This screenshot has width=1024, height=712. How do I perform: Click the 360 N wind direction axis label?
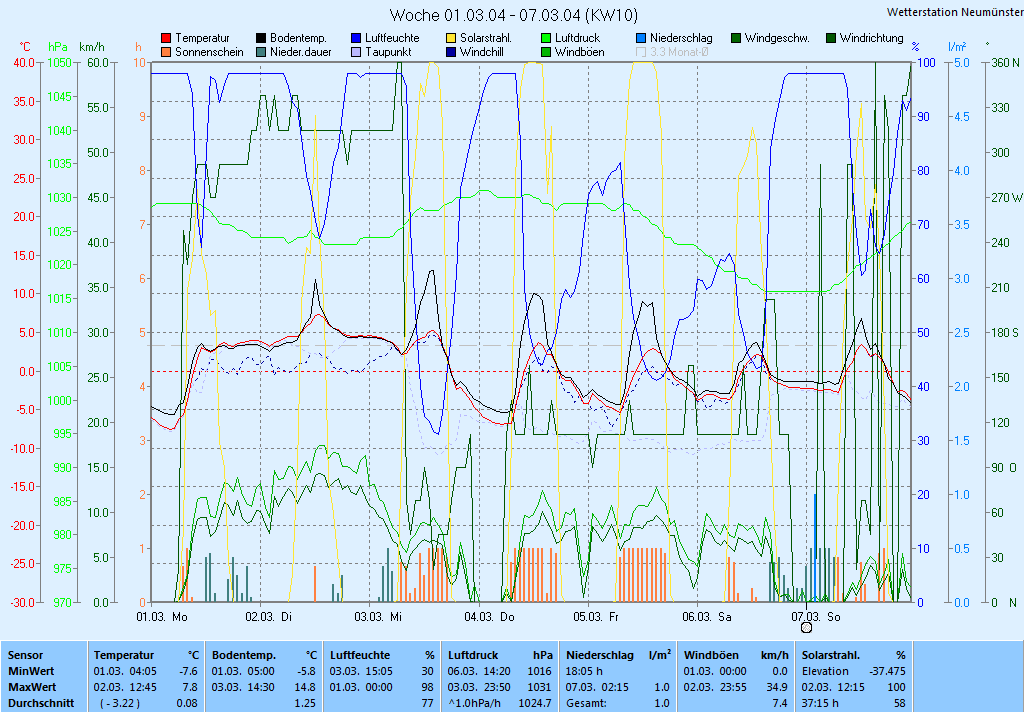tap(1005, 63)
